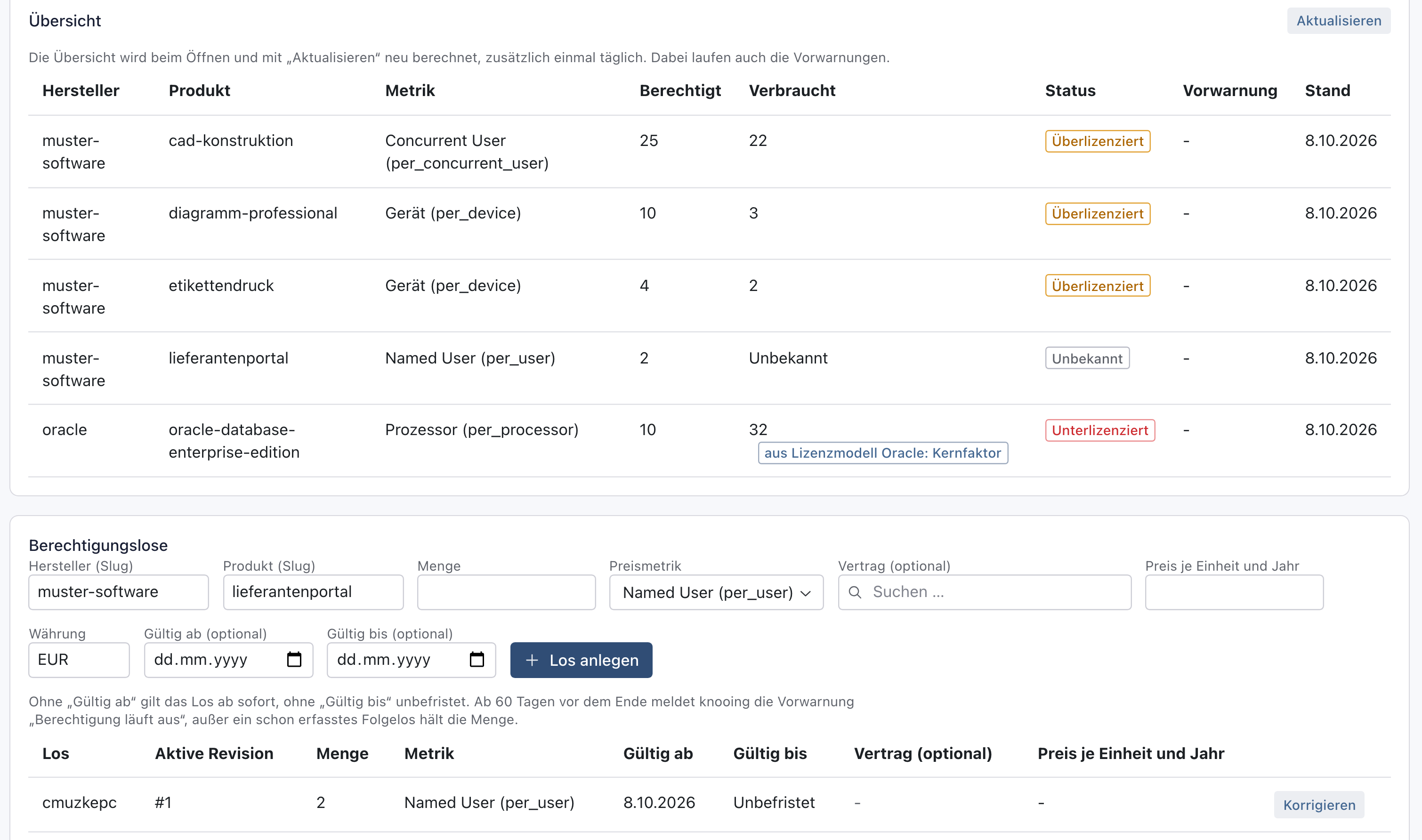
Task: Focus the Währung input field
Action: tap(79, 660)
